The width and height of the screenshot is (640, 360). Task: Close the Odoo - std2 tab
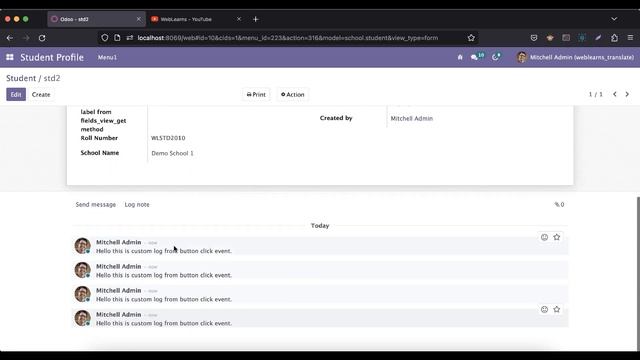tap(138, 19)
